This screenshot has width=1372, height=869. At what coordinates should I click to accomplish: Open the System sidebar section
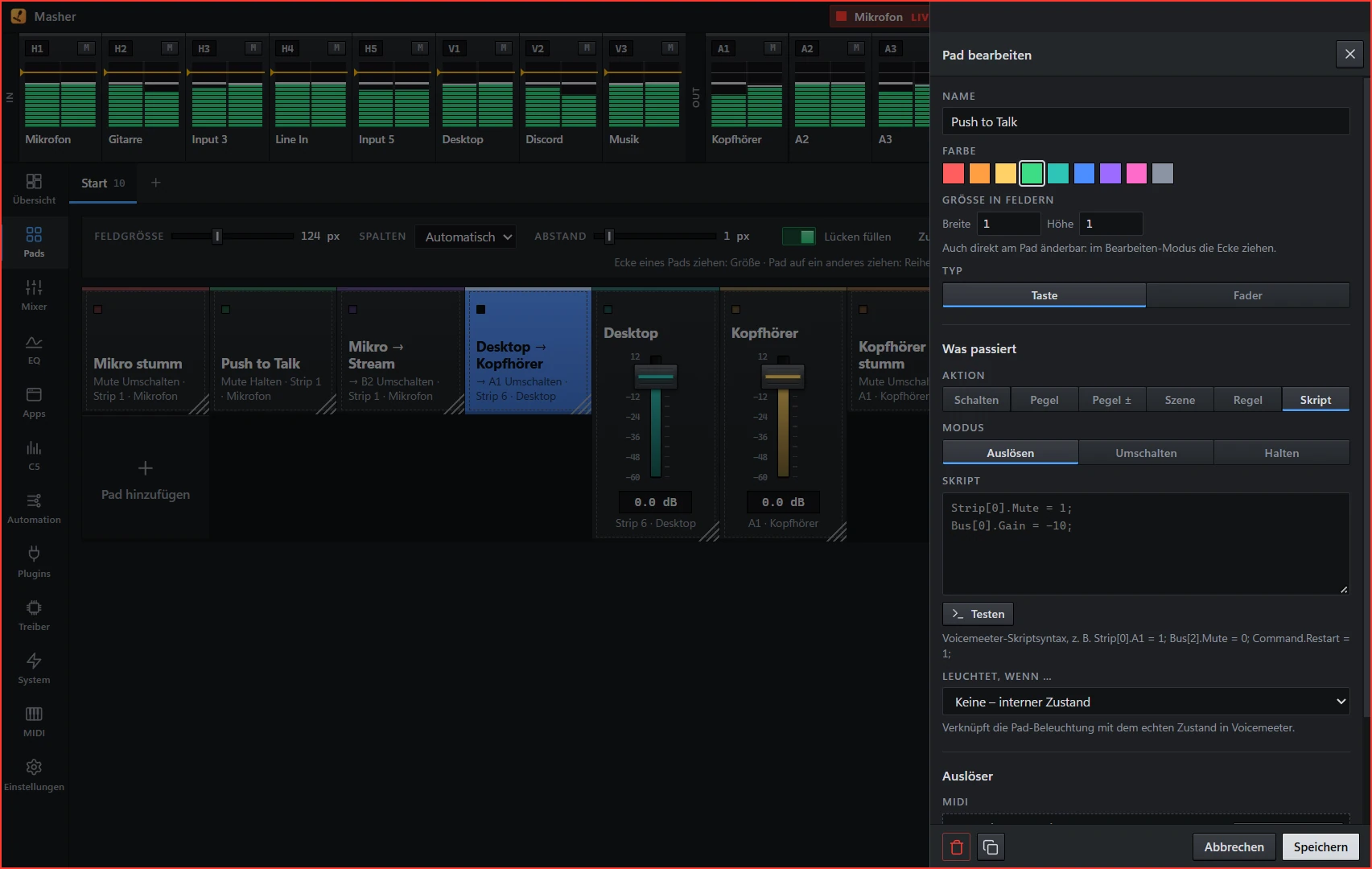click(x=34, y=669)
